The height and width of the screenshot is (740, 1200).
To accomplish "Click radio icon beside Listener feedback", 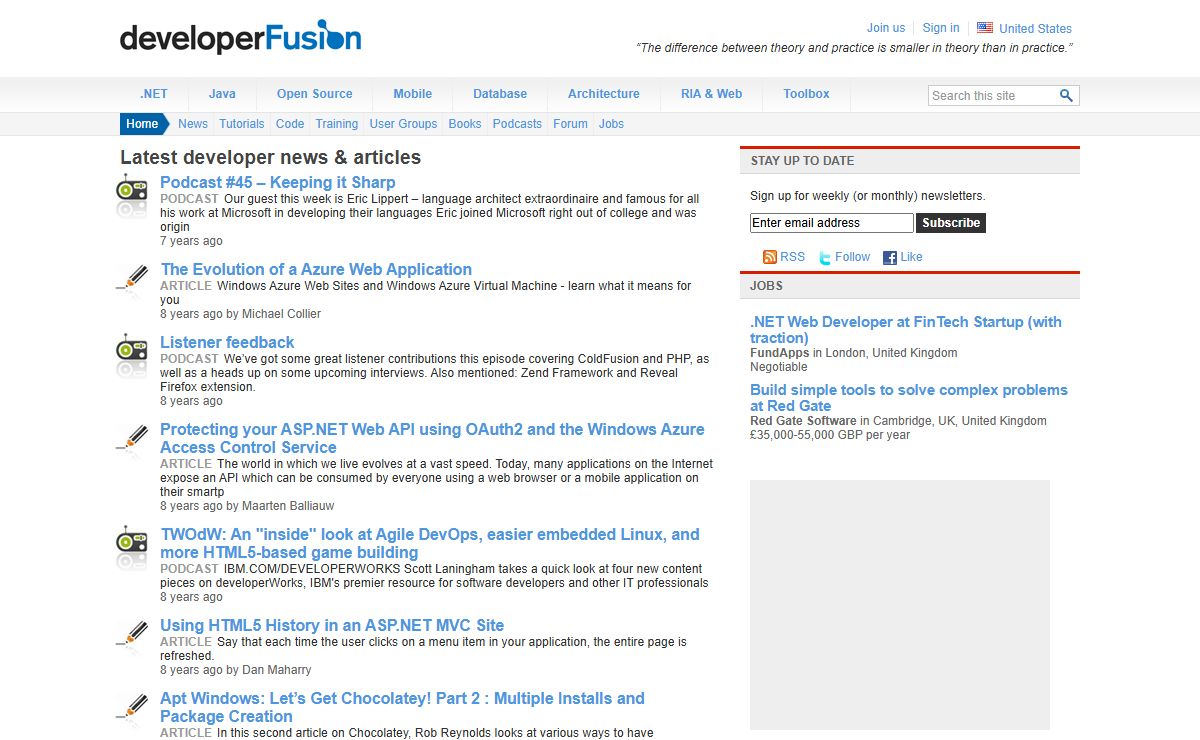I will click(x=131, y=354).
